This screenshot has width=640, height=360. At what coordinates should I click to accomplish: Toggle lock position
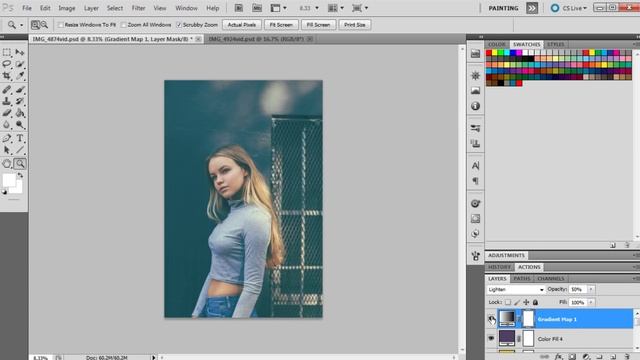526,302
